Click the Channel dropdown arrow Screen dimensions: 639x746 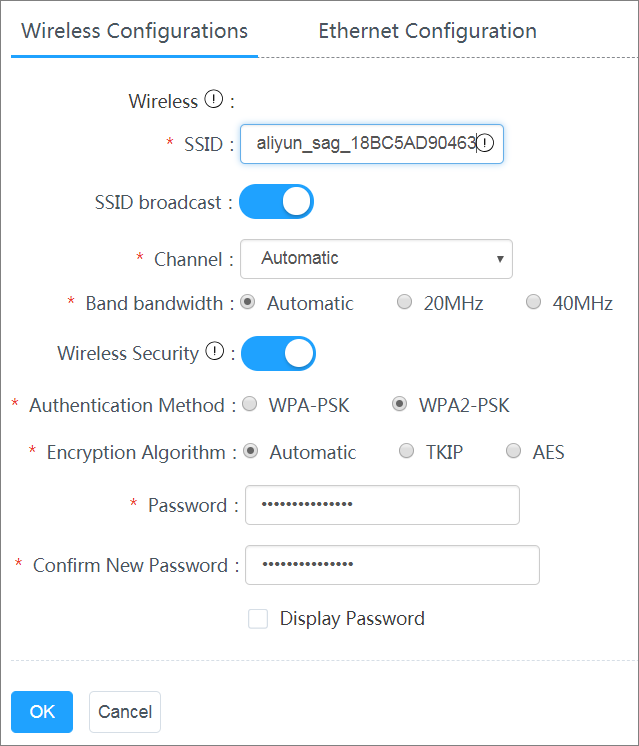[500, 259]
